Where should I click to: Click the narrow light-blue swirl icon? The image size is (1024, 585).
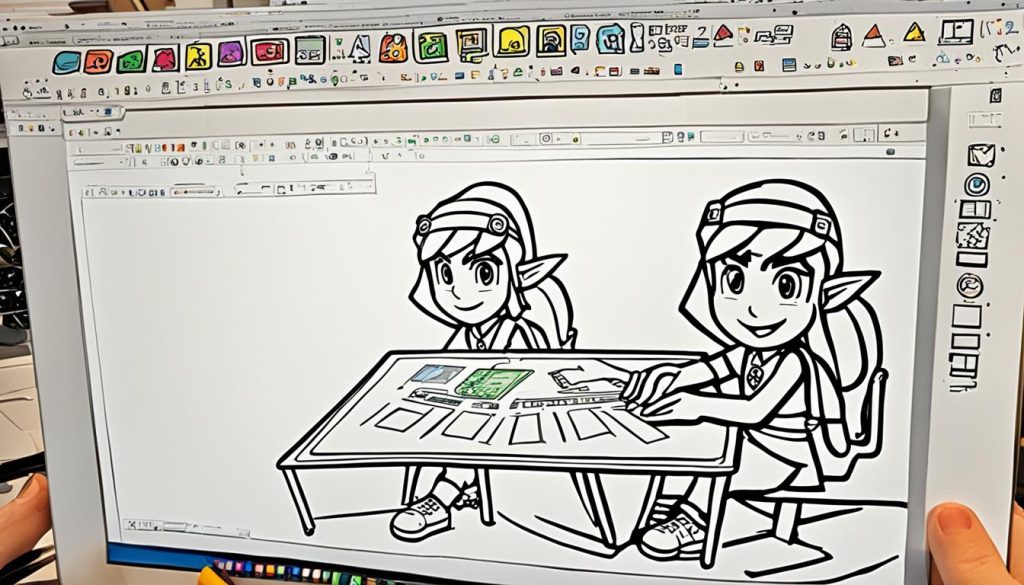tap(579, 38)
